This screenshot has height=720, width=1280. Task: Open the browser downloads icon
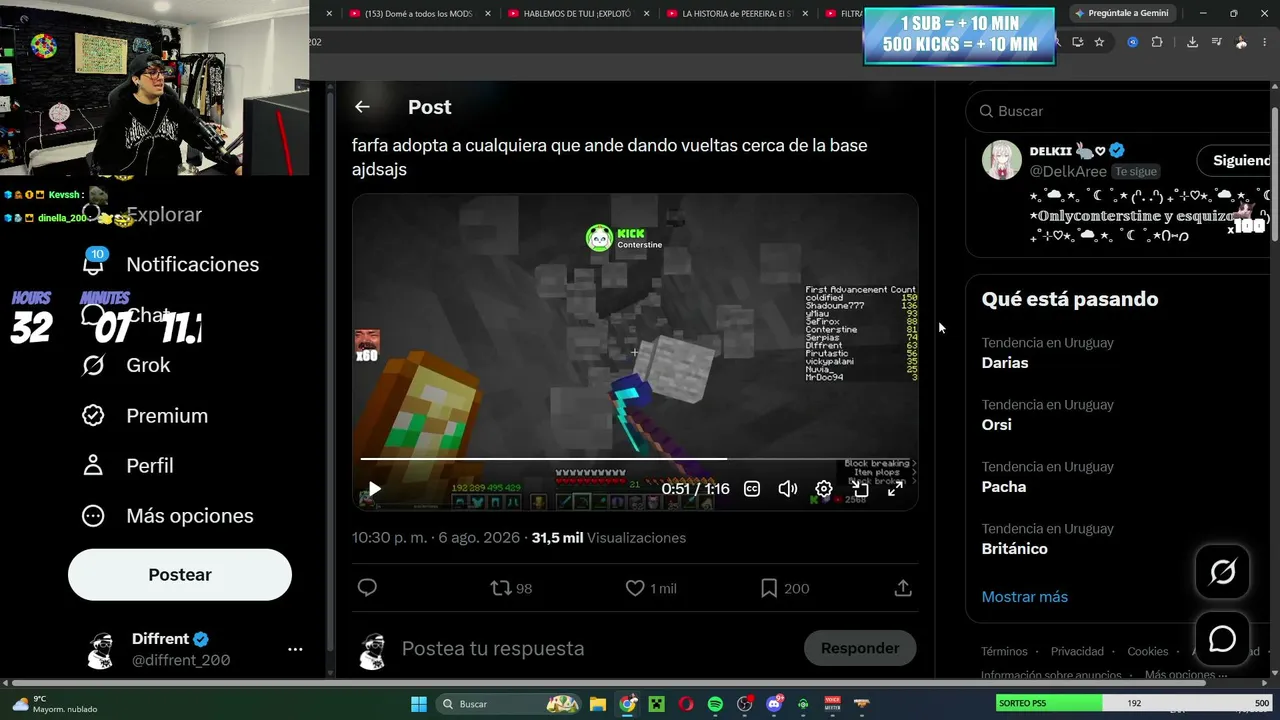coord(1192,42)
